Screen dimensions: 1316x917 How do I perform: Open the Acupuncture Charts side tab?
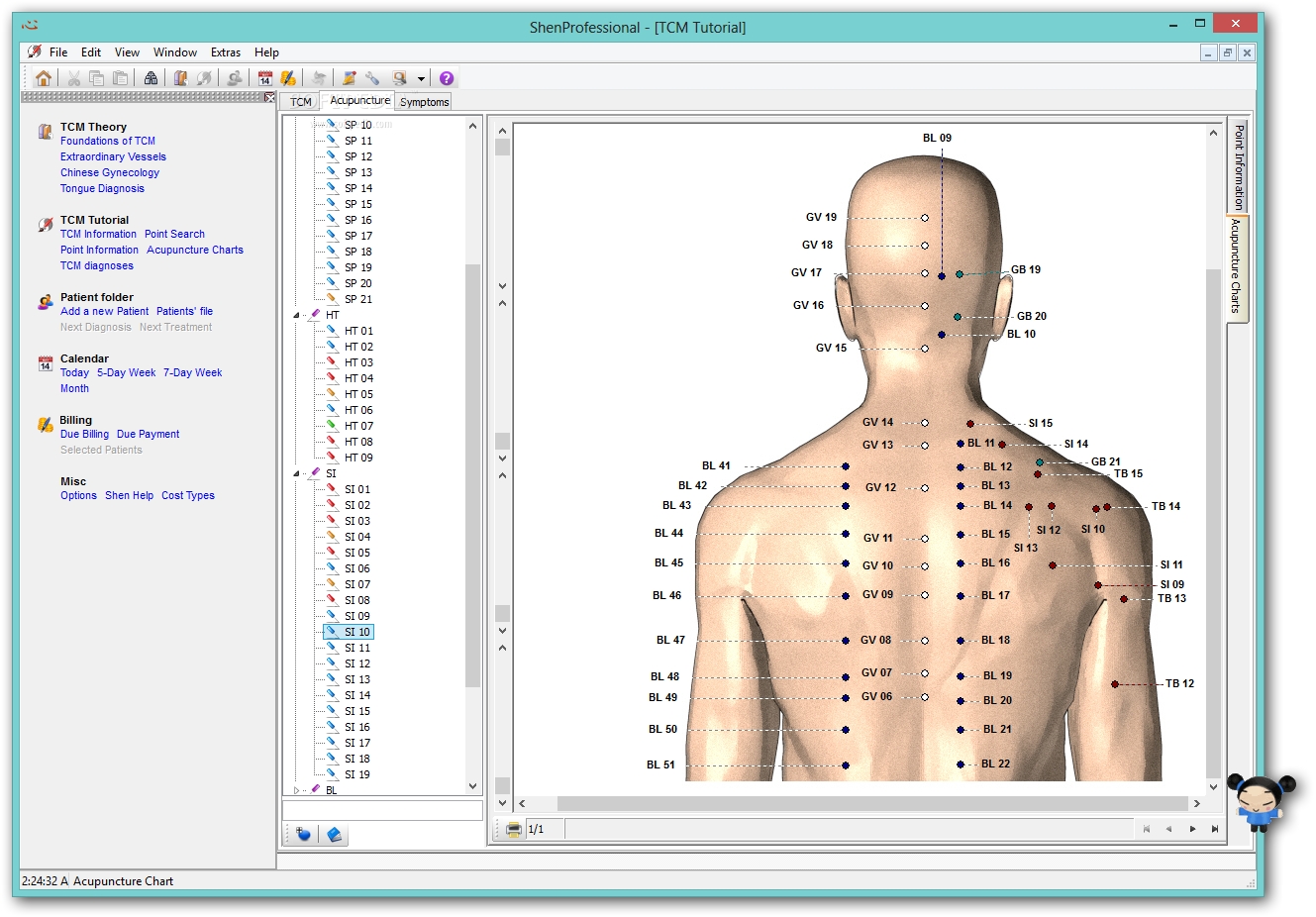pos(1237,266)
